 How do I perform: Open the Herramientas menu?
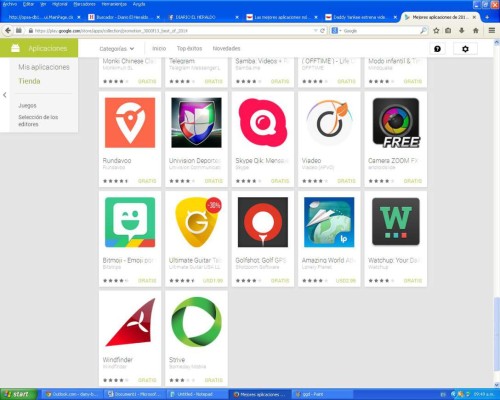click(114, 4)
